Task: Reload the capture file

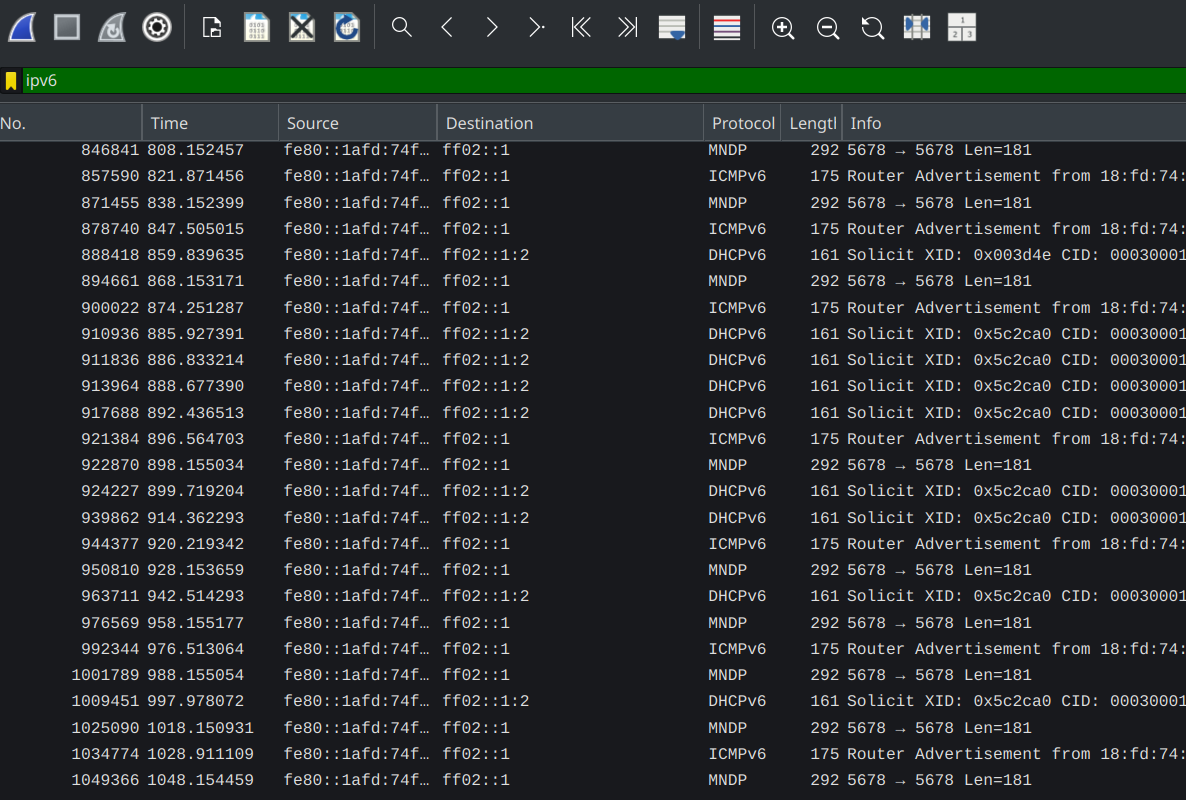Action: [347, 27]
